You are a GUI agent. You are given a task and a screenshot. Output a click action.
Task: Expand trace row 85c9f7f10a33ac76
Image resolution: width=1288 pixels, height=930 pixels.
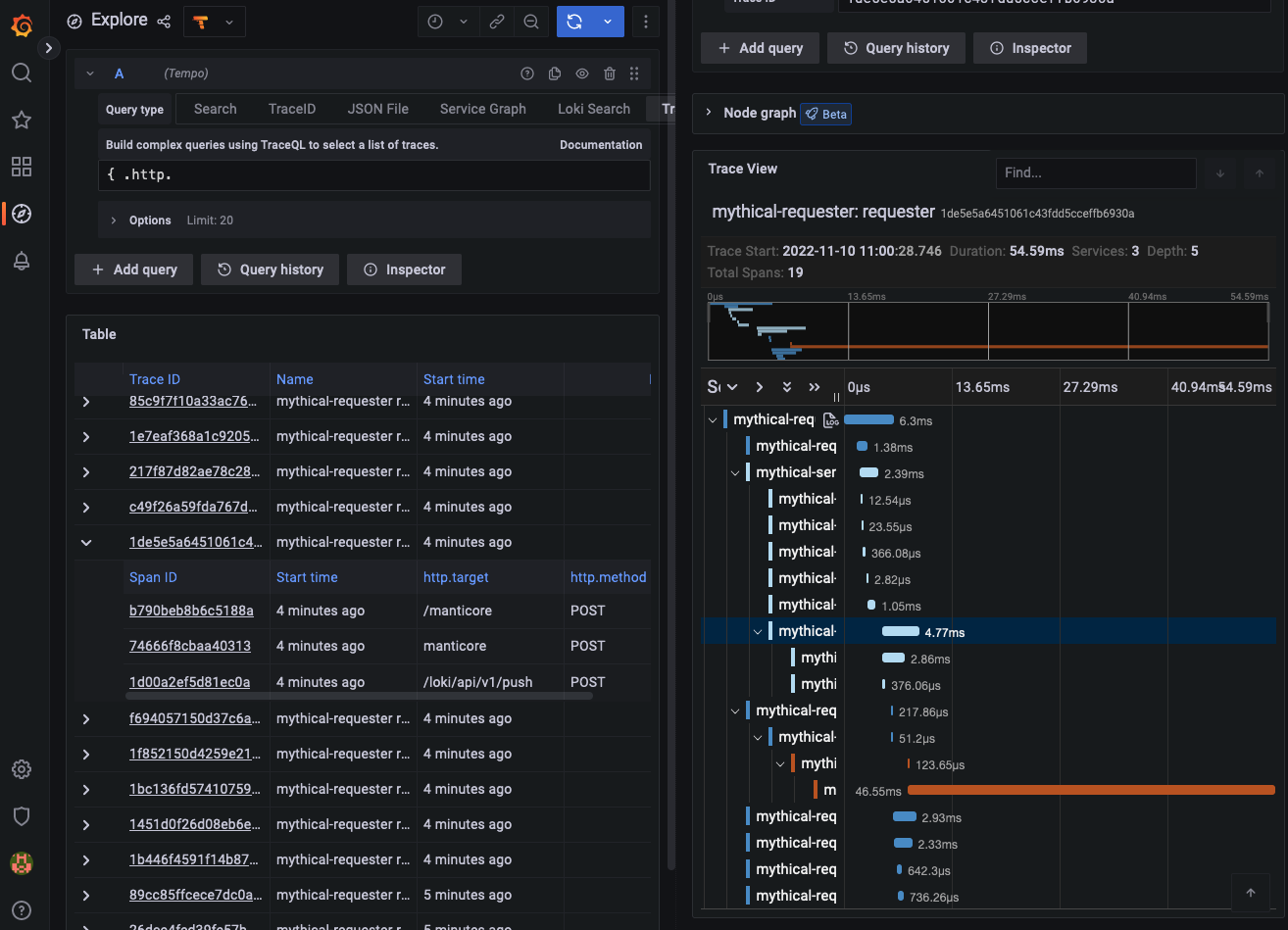(x=85, y=401)
